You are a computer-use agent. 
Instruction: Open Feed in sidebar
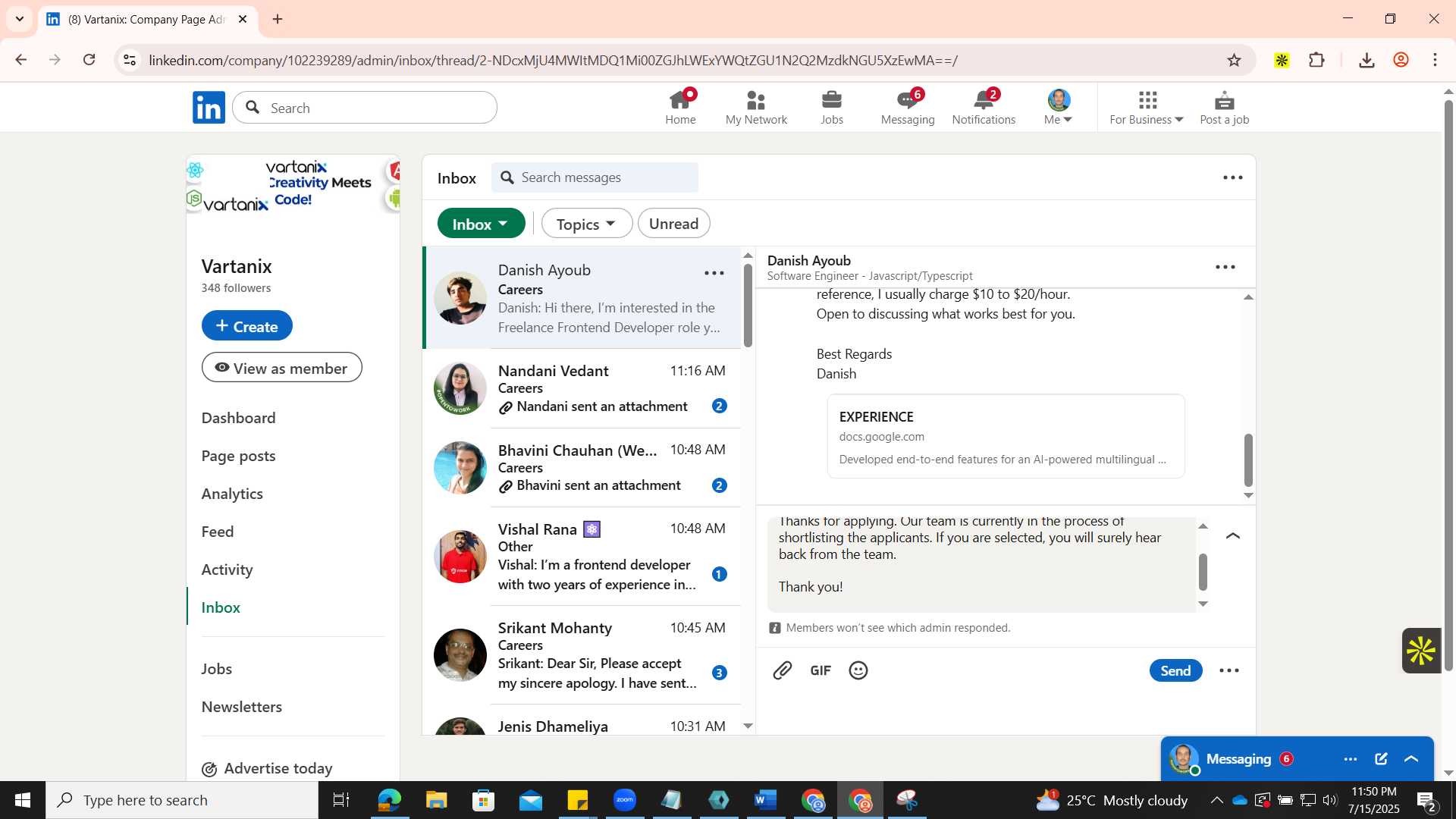click(x=218, y=532)
